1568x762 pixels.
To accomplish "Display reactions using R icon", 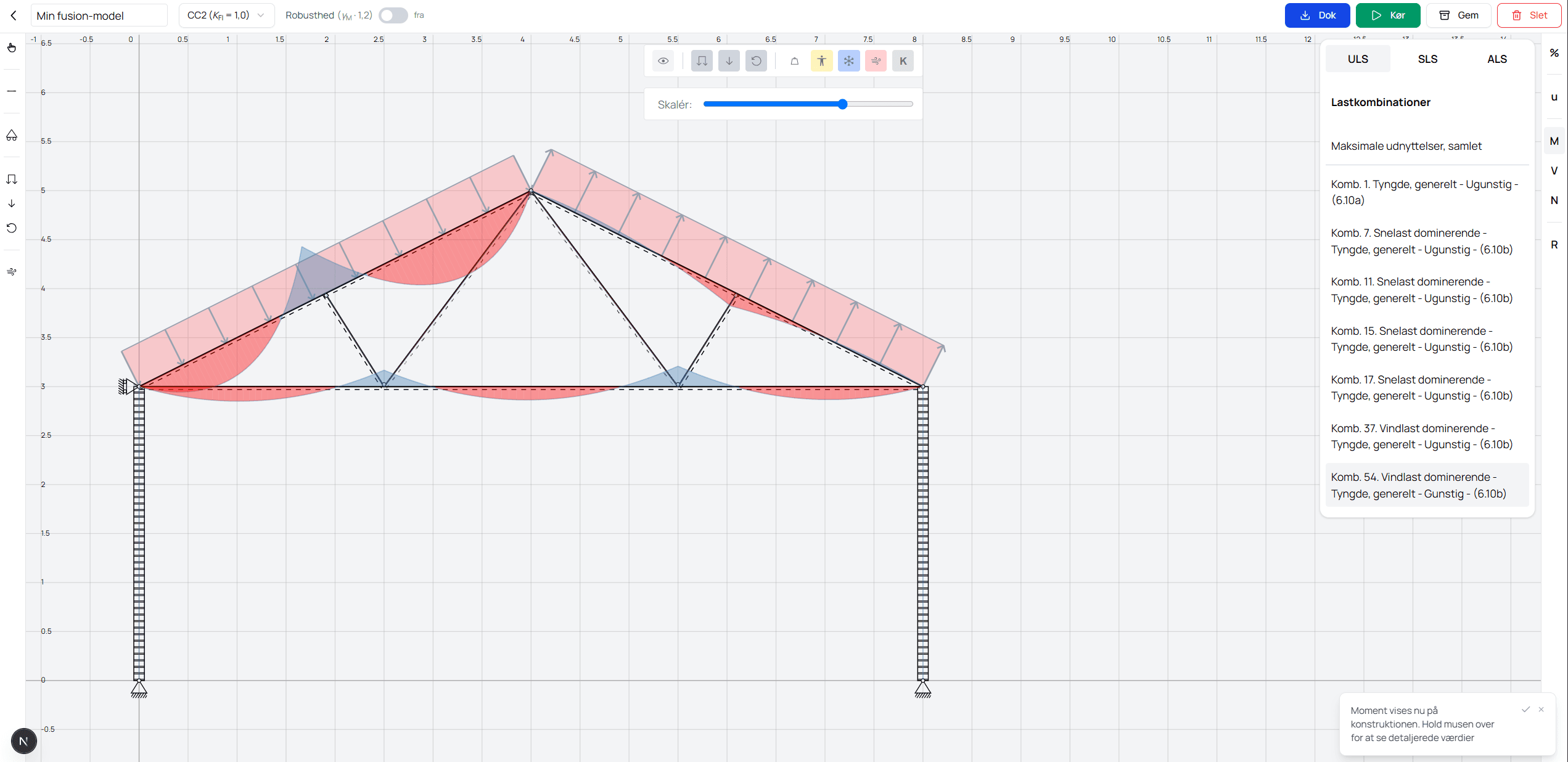I will [x=1554, y=245].
